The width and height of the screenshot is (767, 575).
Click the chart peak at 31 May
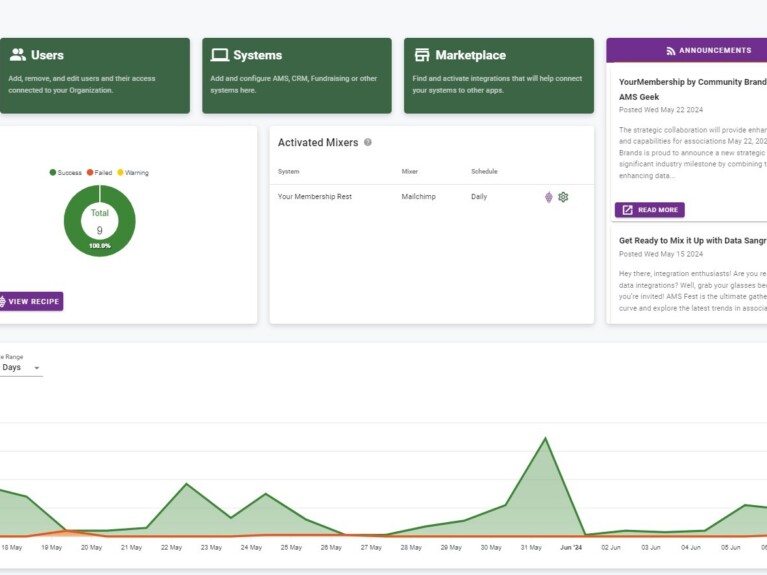point(545,438)
